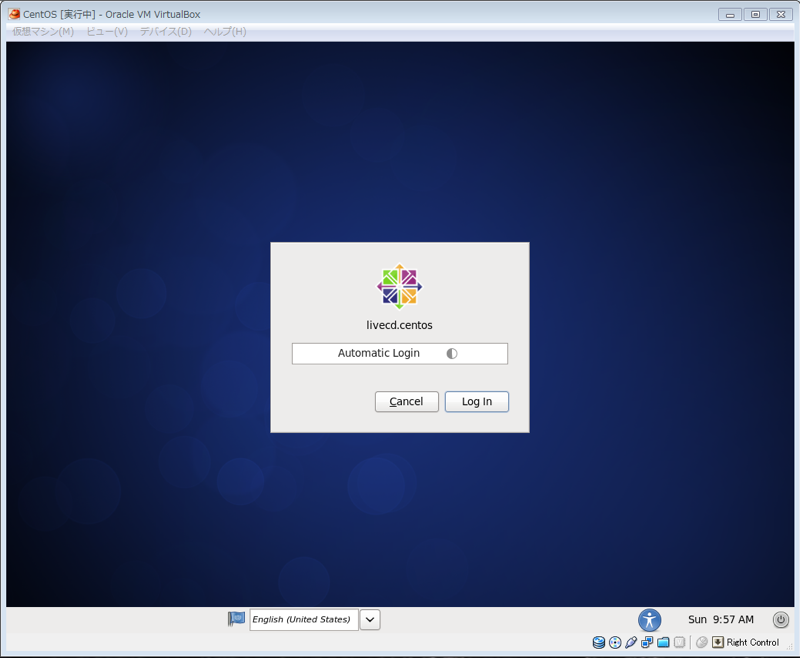The width and height of the screenshot is (800, 658).
Task: Select the Automatic Login user entry
Action: pyautogui.click(x=399, y=353)
